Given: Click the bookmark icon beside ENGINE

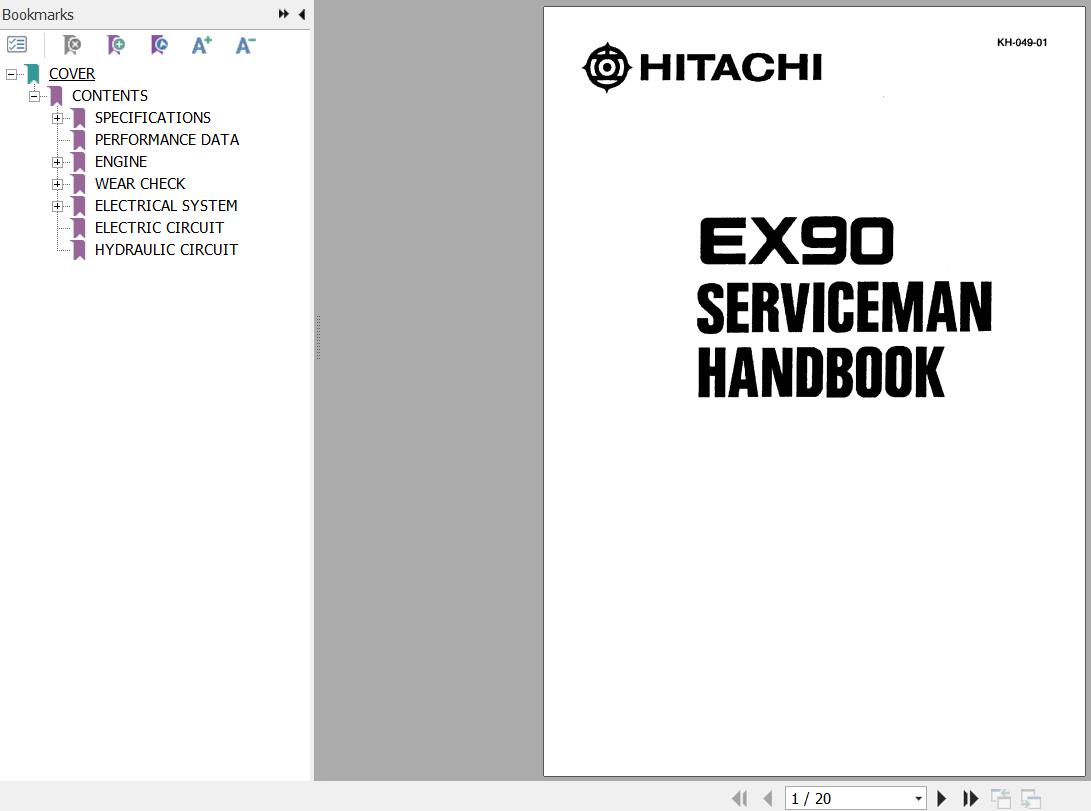Looking at the screenshot, I should tap(79, 162).
